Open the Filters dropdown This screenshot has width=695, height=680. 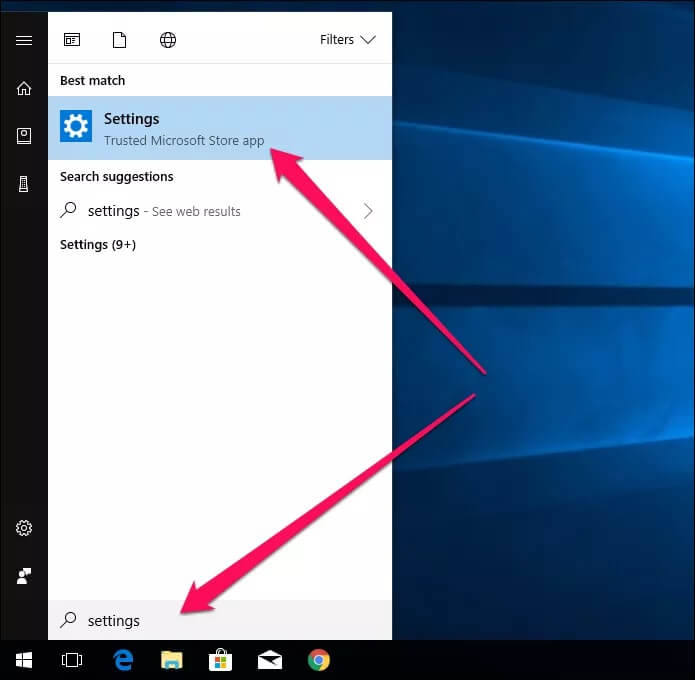point(348,40)
